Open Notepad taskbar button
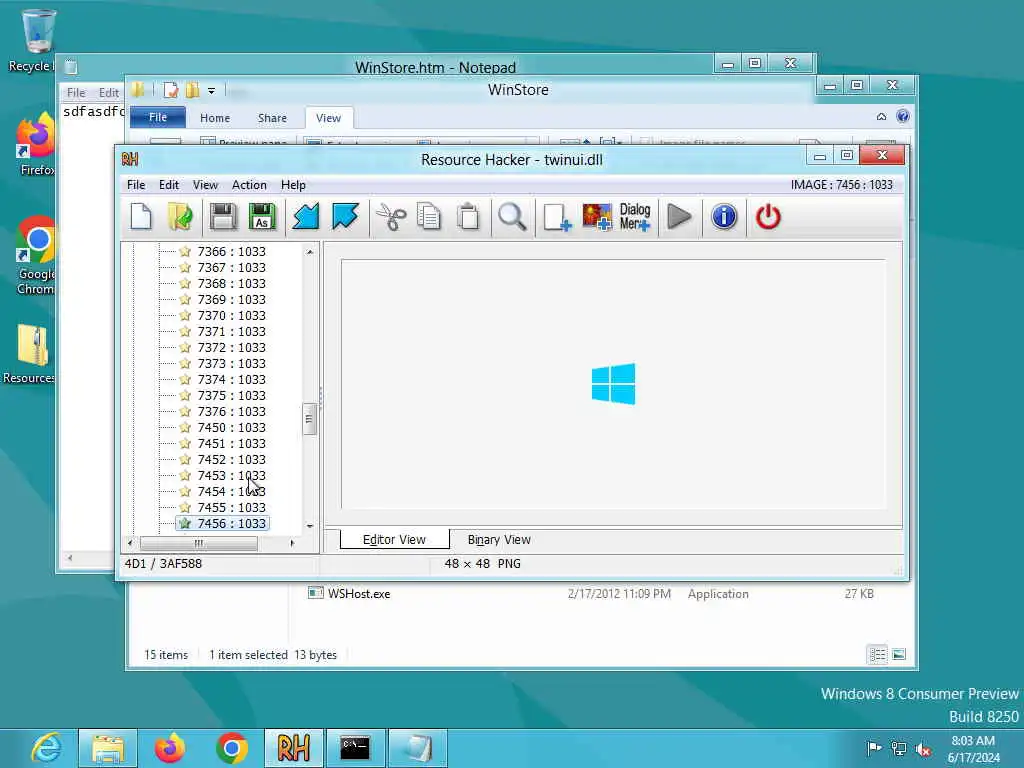 pos(417,748)
